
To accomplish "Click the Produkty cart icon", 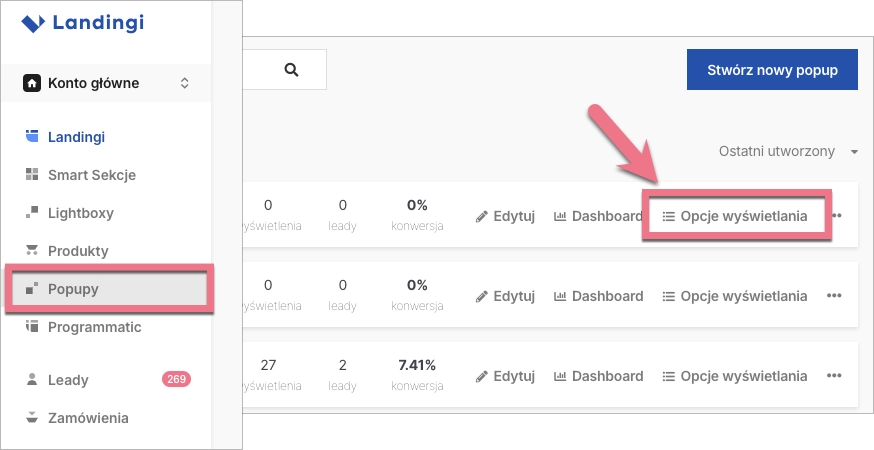I will point(32,251).
